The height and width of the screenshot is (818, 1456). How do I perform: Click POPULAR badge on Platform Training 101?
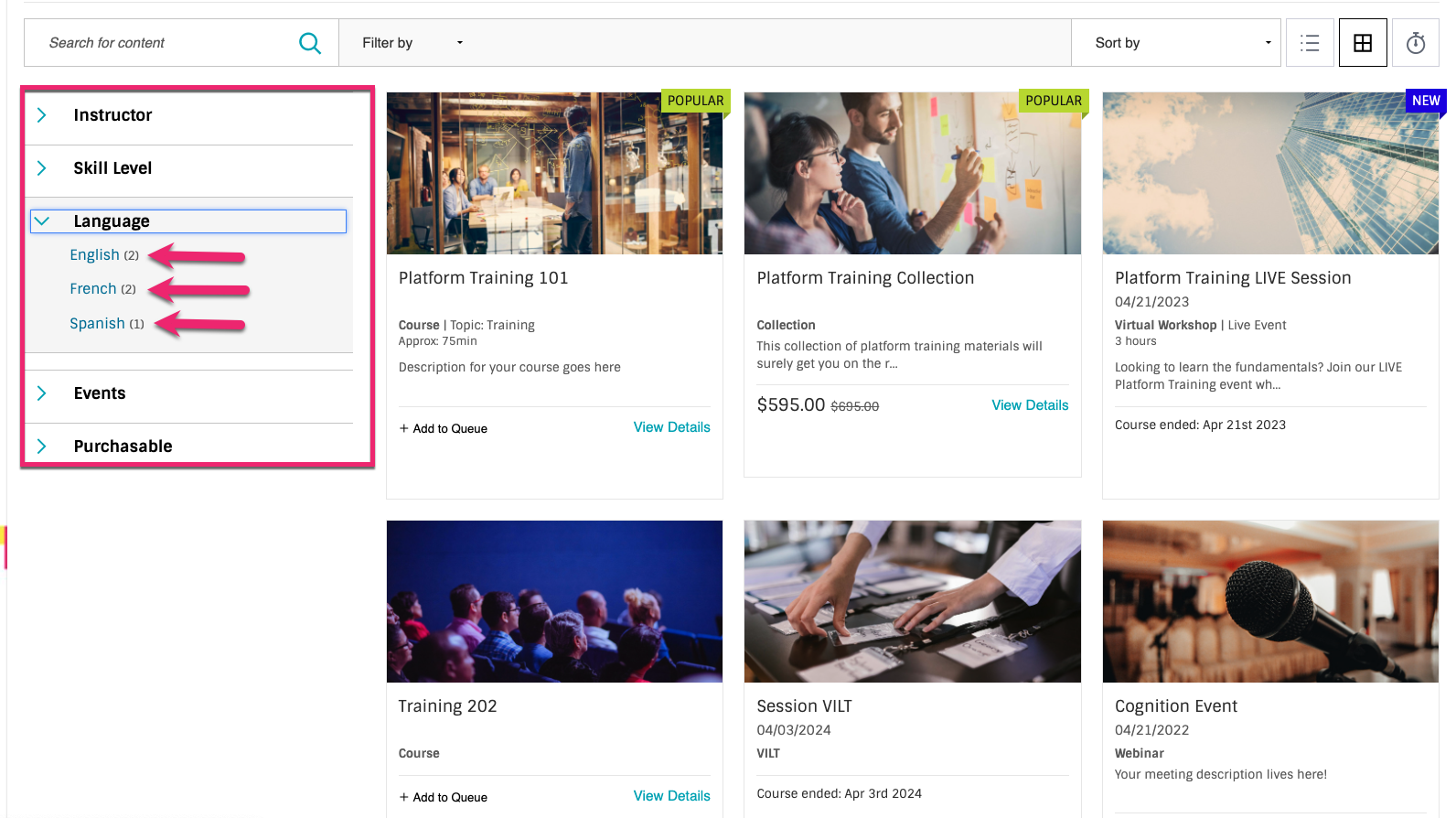click(695, 101)
